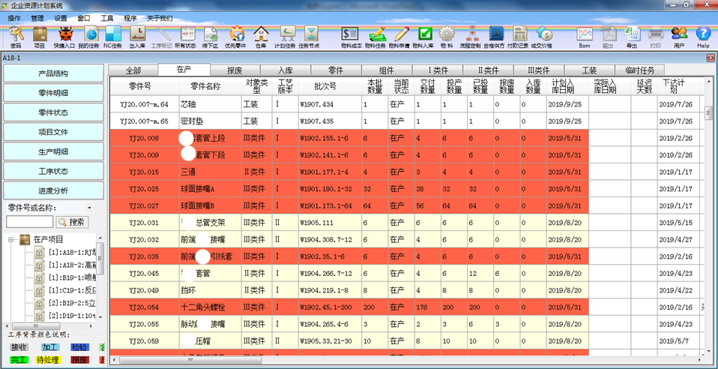Switch to the 全部 tab
This screenshot has width=718, height=369.
(x=133, y=71)
